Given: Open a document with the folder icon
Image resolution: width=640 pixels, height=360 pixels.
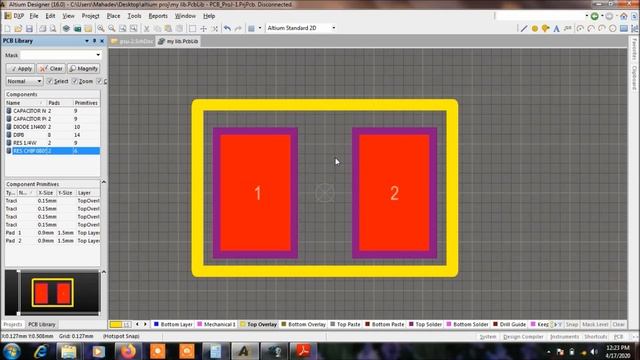Looking at the screenshot, I should (18, 29).
